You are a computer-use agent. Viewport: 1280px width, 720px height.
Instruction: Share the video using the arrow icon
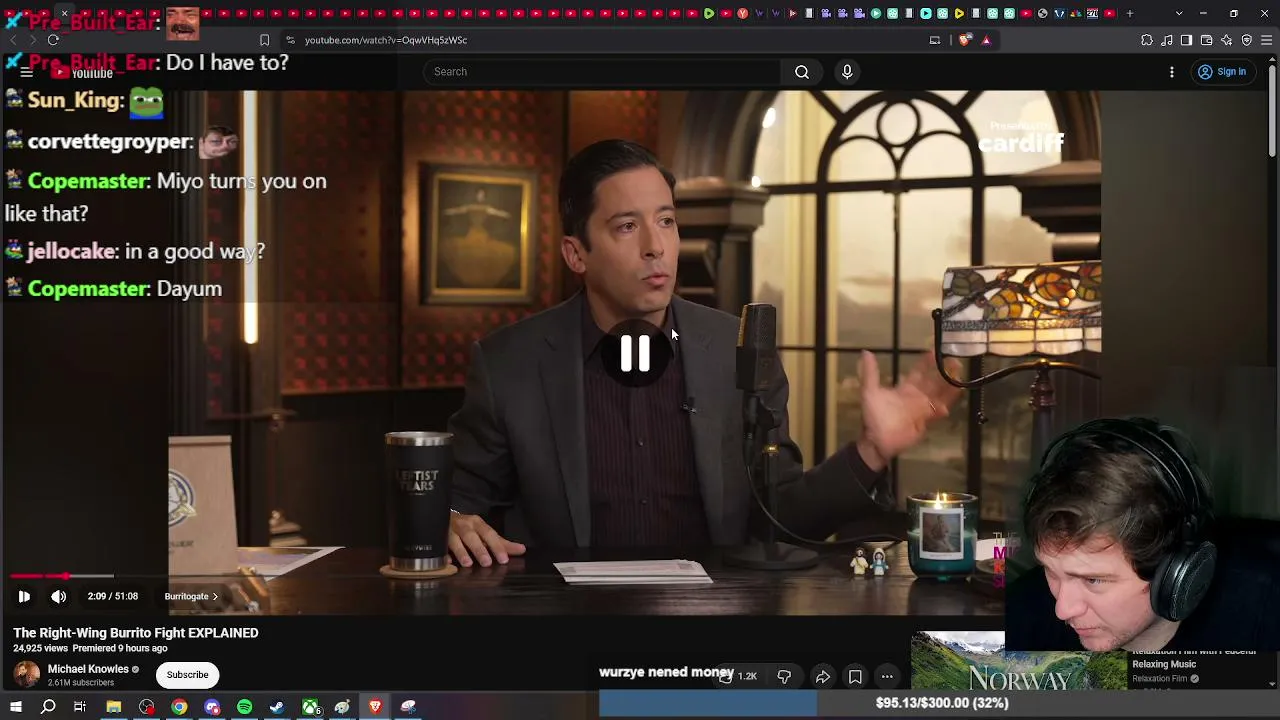coord(822,677)
